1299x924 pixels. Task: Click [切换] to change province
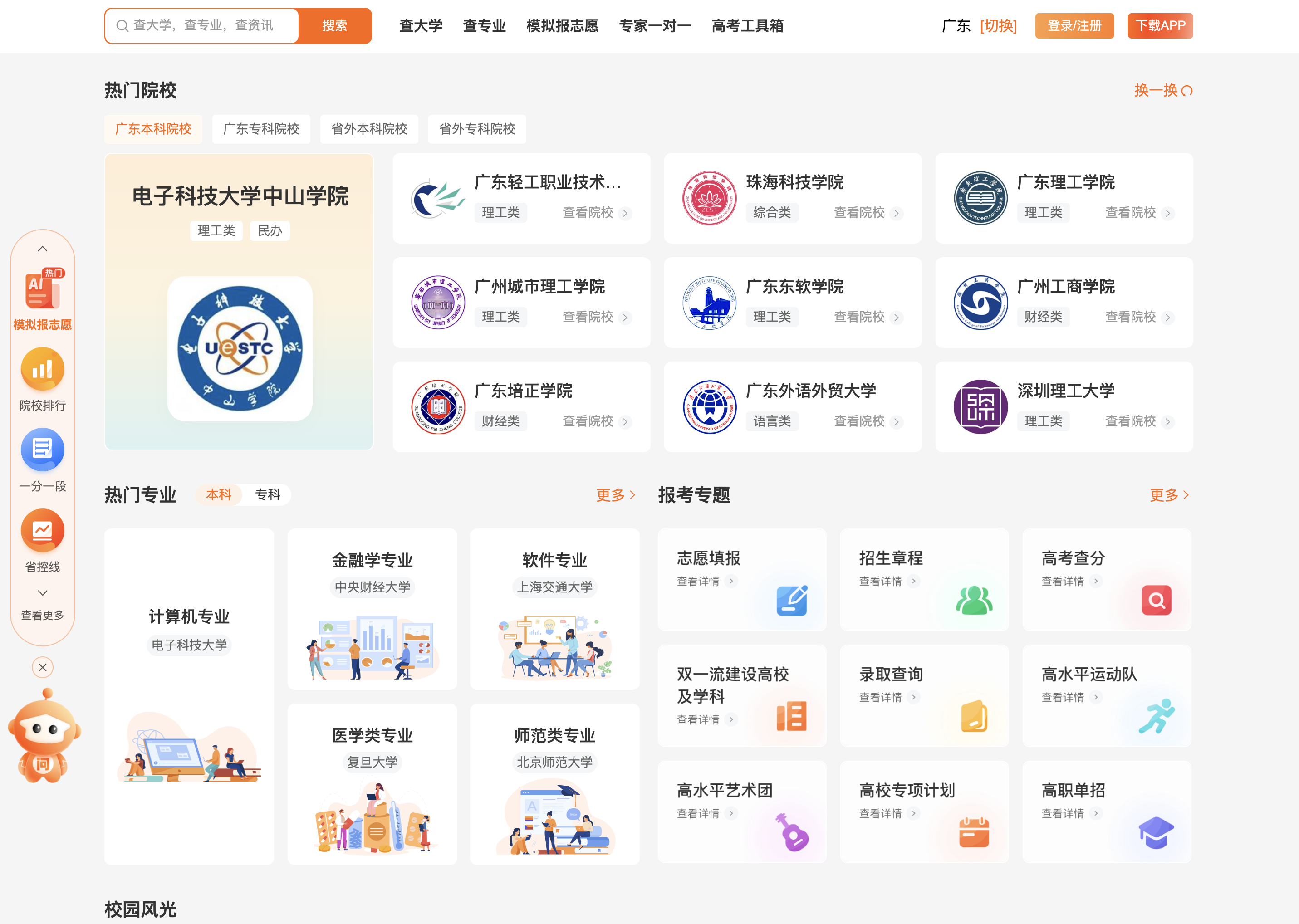(998, 25)
